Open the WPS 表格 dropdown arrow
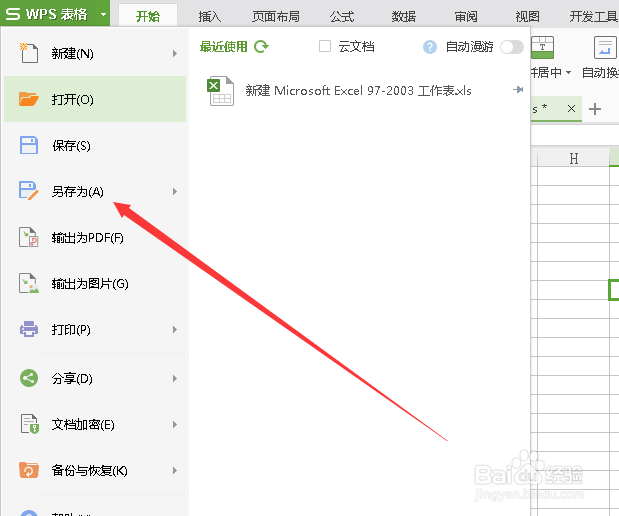The height and width of the screenshot is (516, 619). point(103,15)
